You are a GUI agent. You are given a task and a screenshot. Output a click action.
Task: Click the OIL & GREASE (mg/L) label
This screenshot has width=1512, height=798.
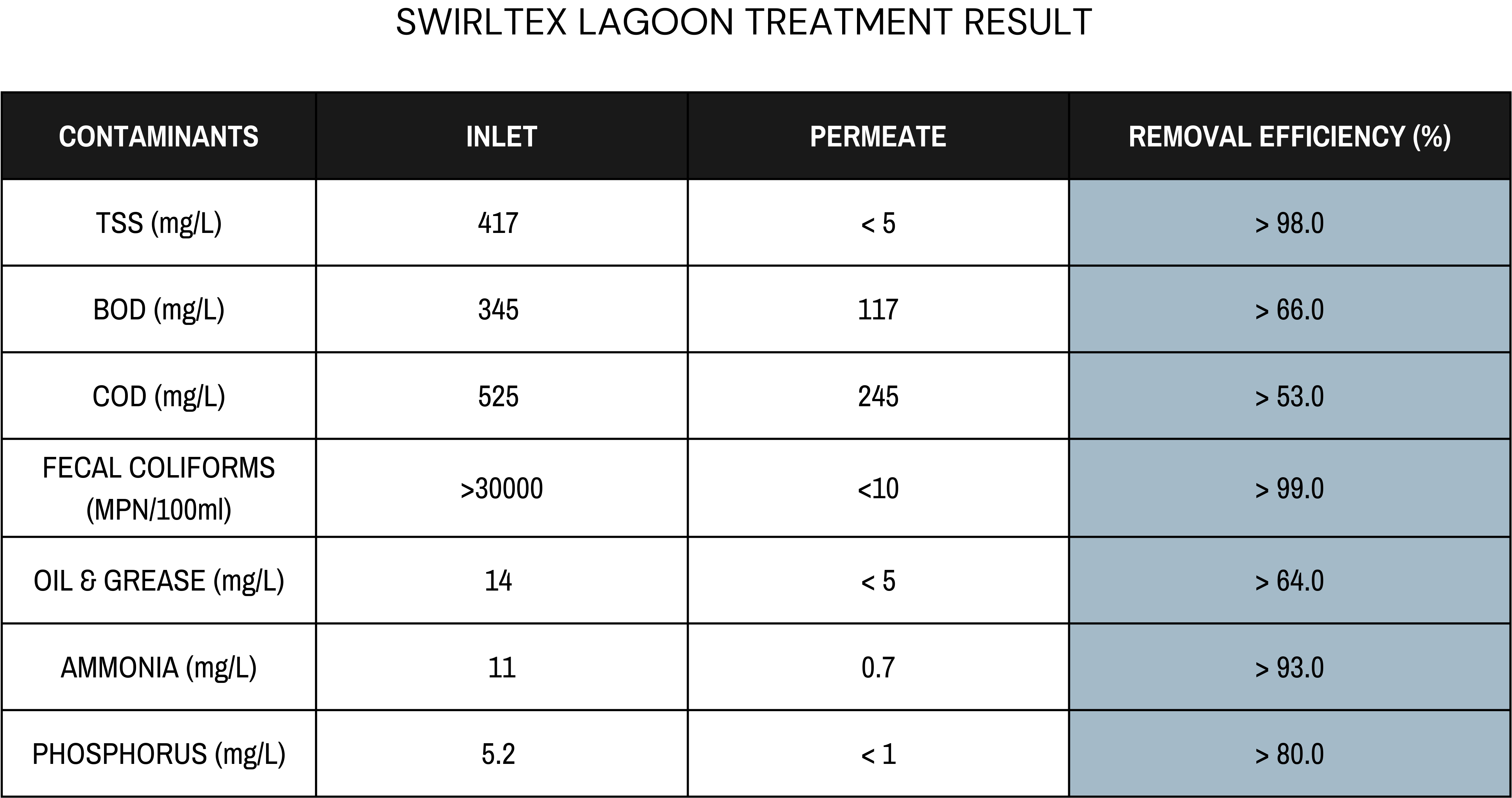(x=159, y=581)
